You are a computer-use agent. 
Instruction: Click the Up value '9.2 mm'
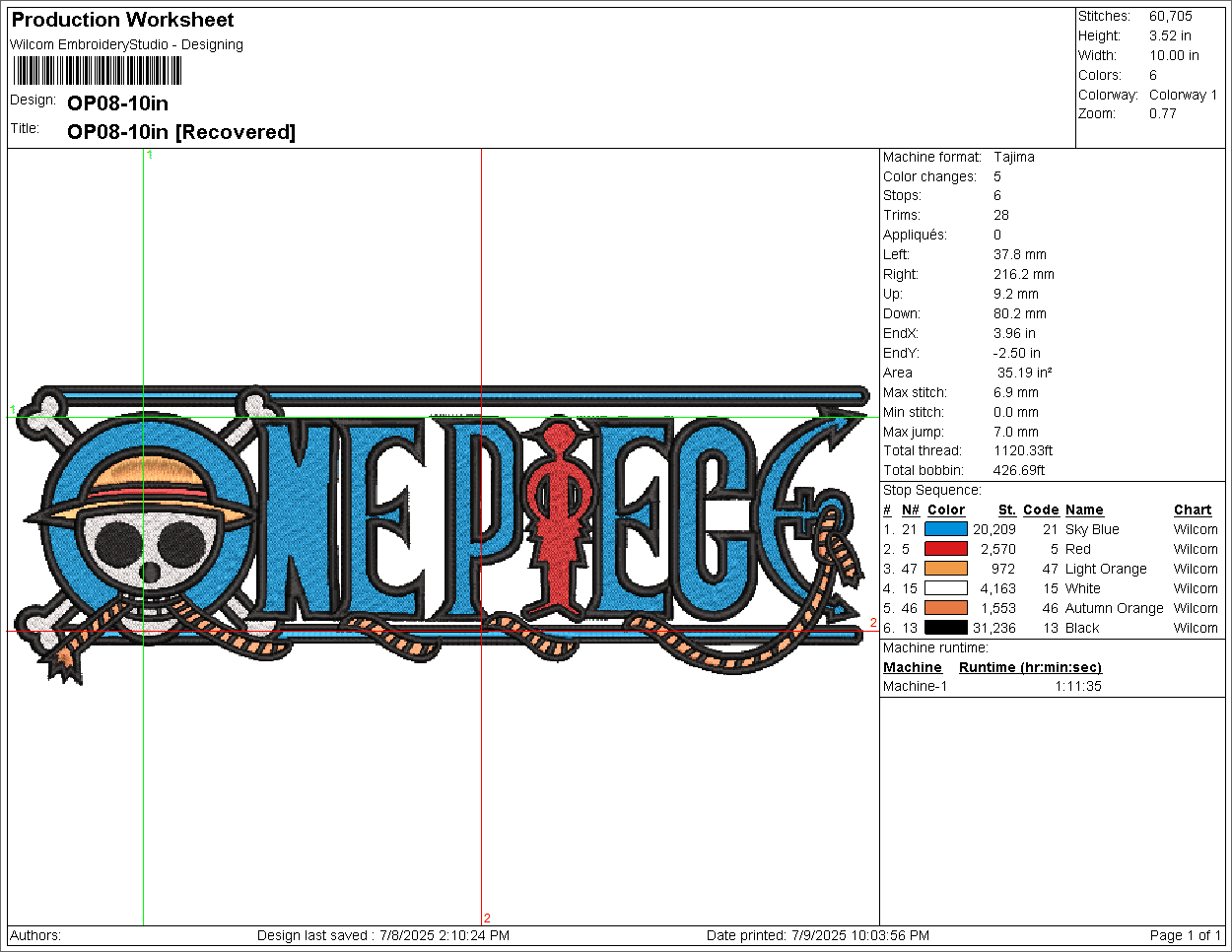click(1016, 294)
